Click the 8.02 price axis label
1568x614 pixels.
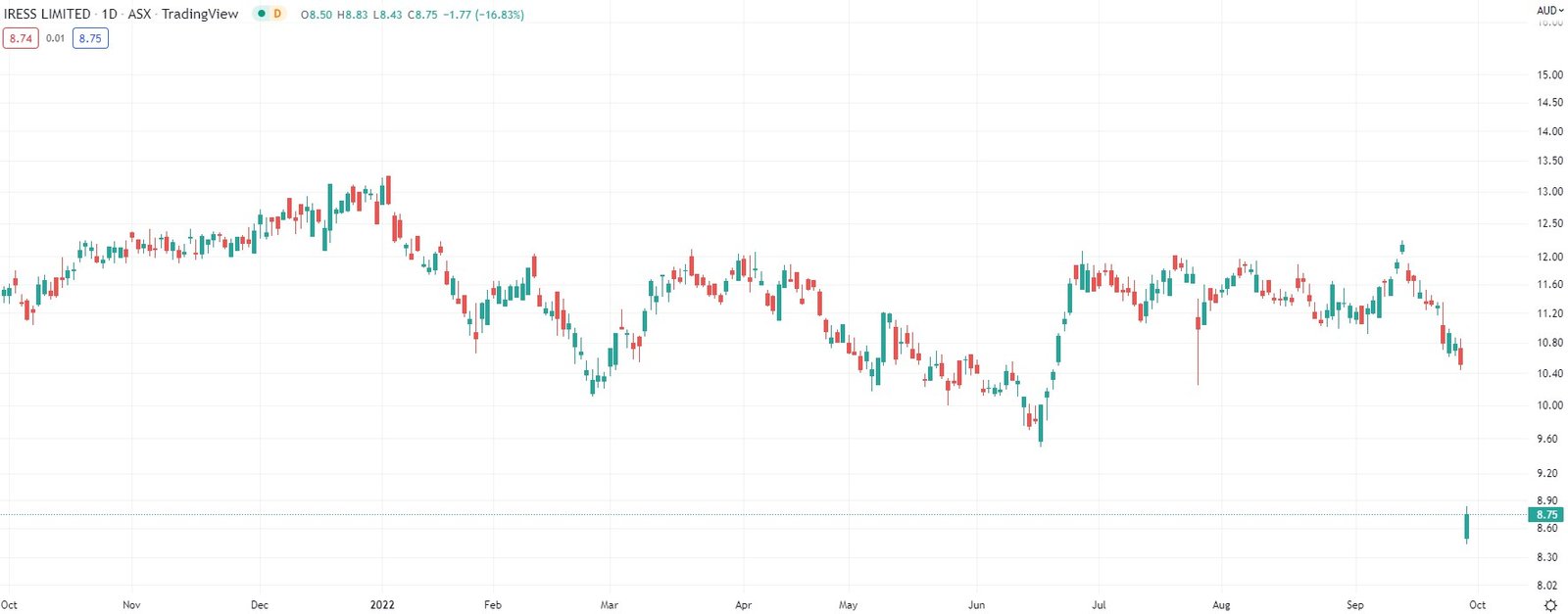(x=1546, y=586)
